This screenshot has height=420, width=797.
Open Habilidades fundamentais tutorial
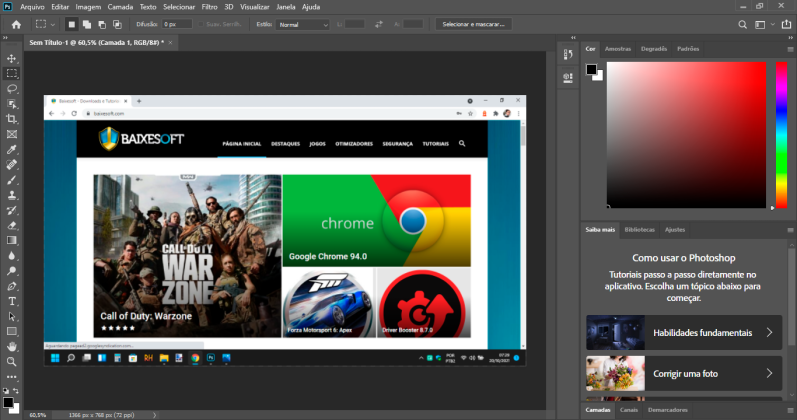pyautogui.click(x=684, y=333)
